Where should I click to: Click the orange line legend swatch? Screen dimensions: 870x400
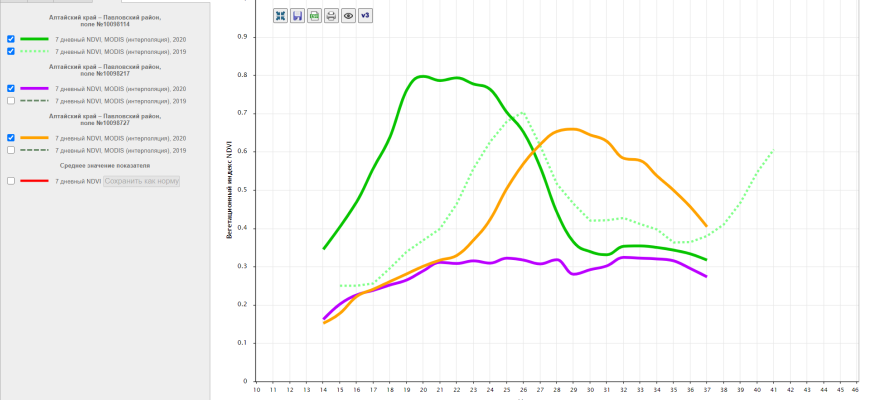point(35,138)
